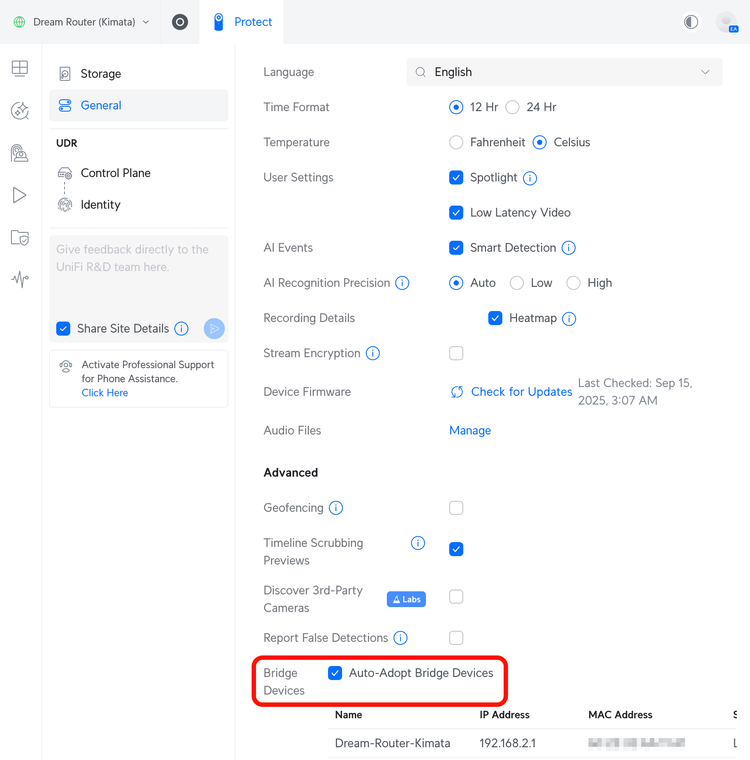The image size is (750, 760).
Task: Click the IP Address column header
Action: [x=504, y=715]
